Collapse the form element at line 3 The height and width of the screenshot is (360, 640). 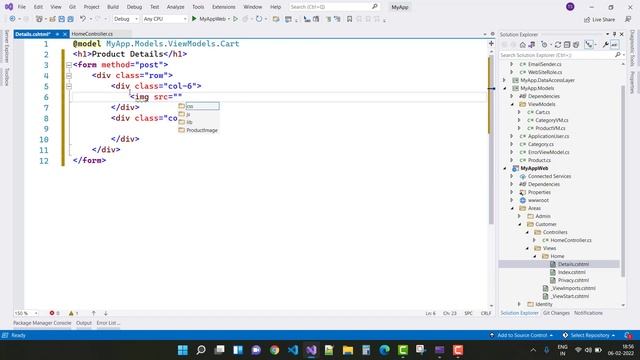coord(69,65)
